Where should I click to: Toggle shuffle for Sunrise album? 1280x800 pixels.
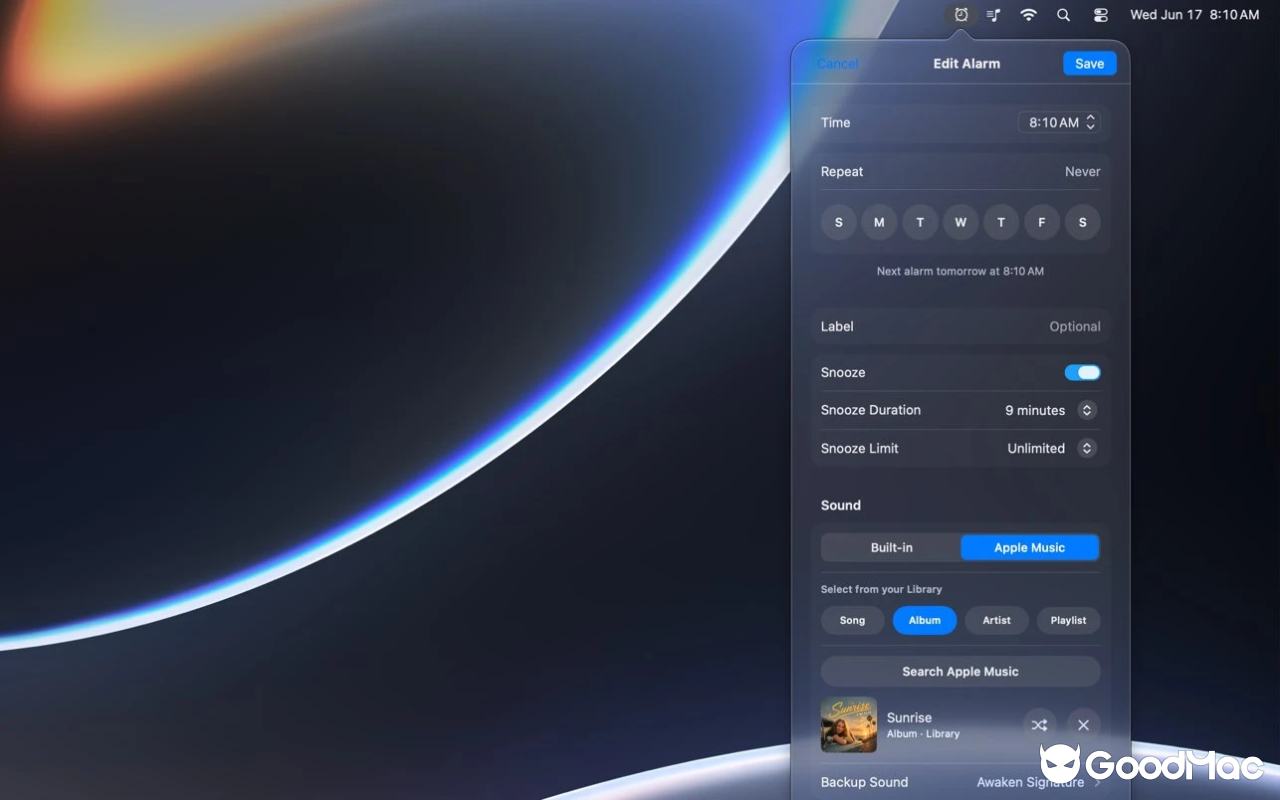1040,725
